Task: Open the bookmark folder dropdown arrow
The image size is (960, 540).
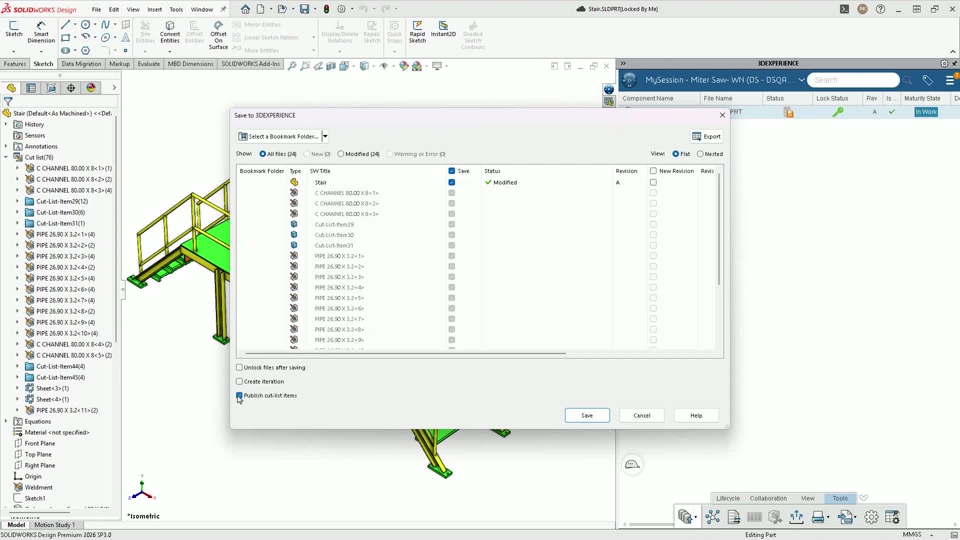Action: pyautogui.click(x=325, y=137)
